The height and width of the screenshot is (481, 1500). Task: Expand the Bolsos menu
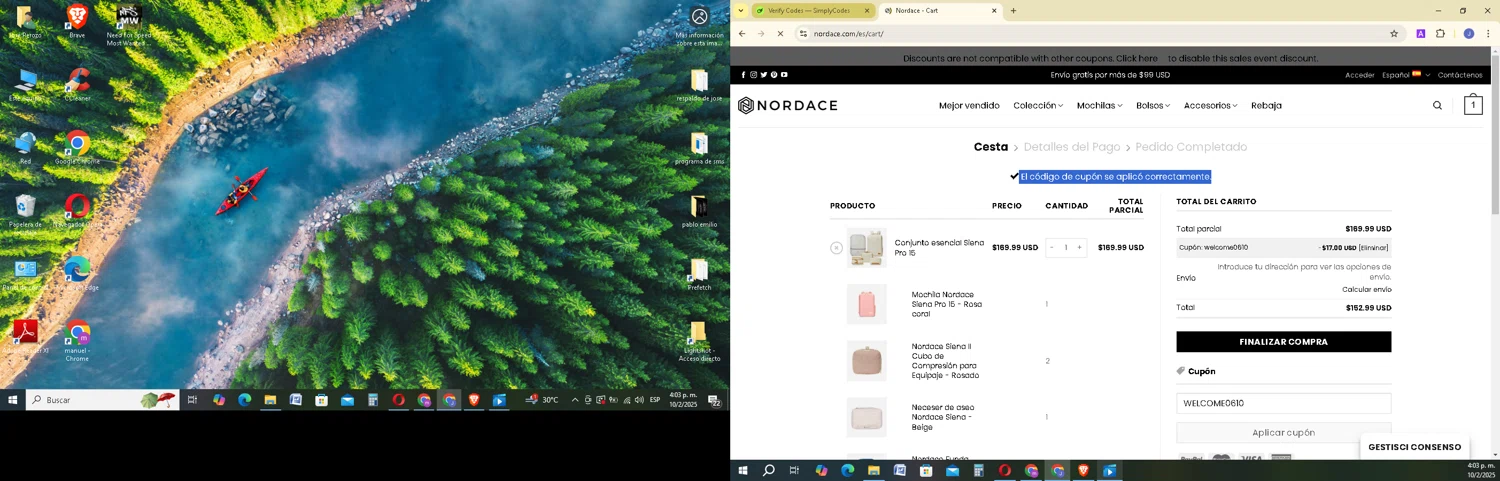pyautogui.click(x=1153, y=105)
